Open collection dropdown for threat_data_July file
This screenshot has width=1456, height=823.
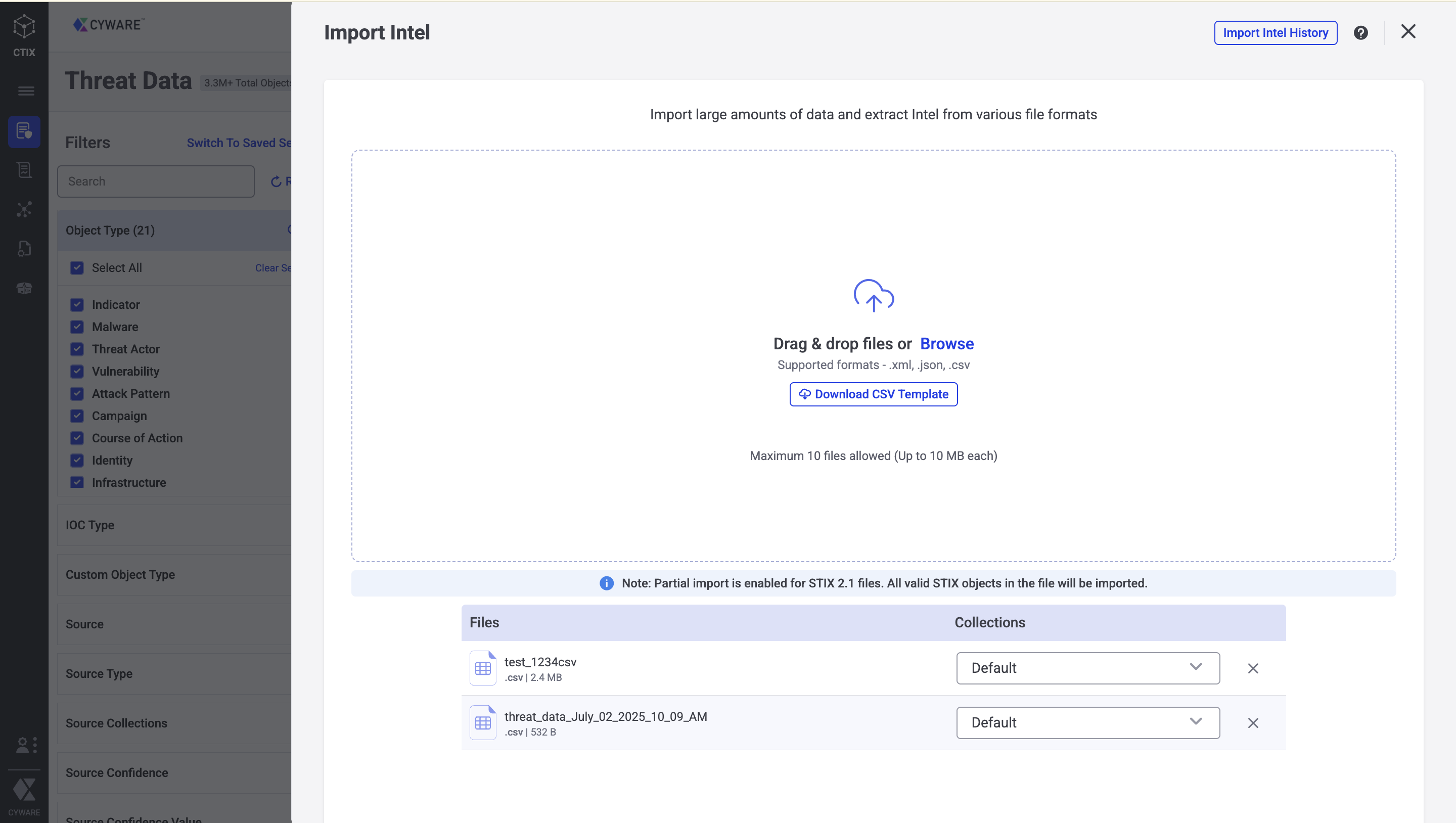coord(1087,722)
